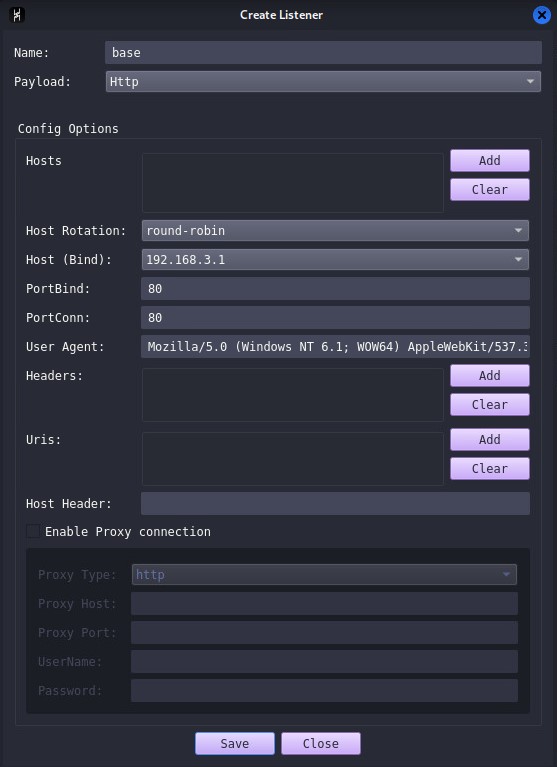Close the Create Listener dialog with X icon
The image size is (557, 767).
tap(541, 15)
